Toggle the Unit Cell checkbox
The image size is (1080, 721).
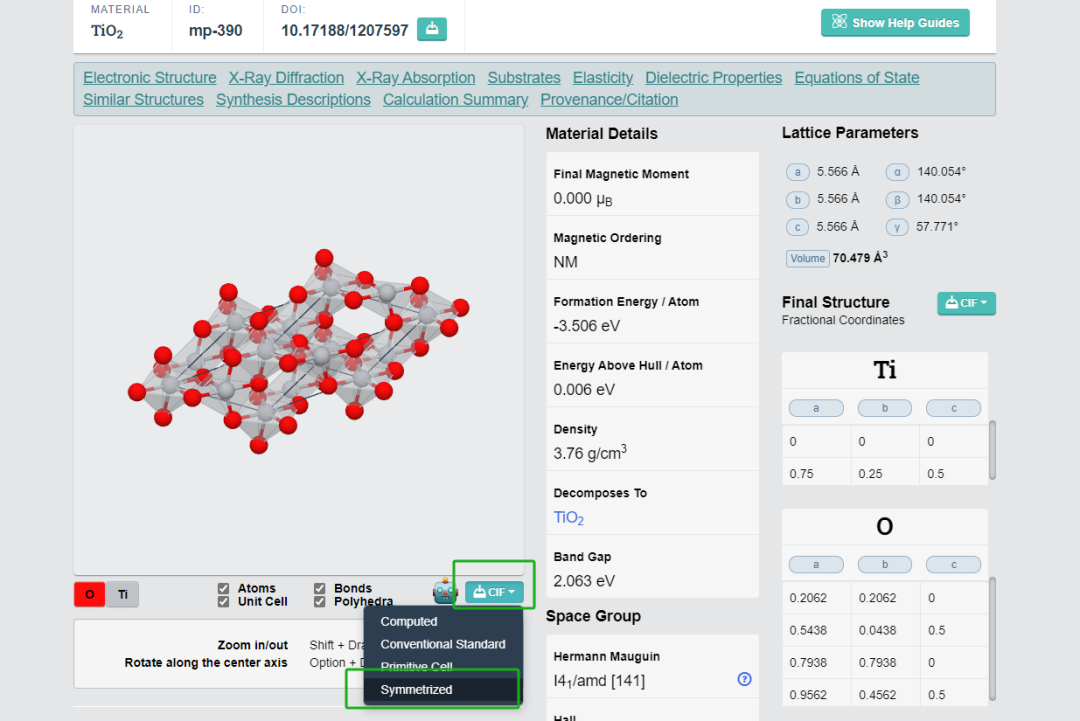tap(224, 602)
